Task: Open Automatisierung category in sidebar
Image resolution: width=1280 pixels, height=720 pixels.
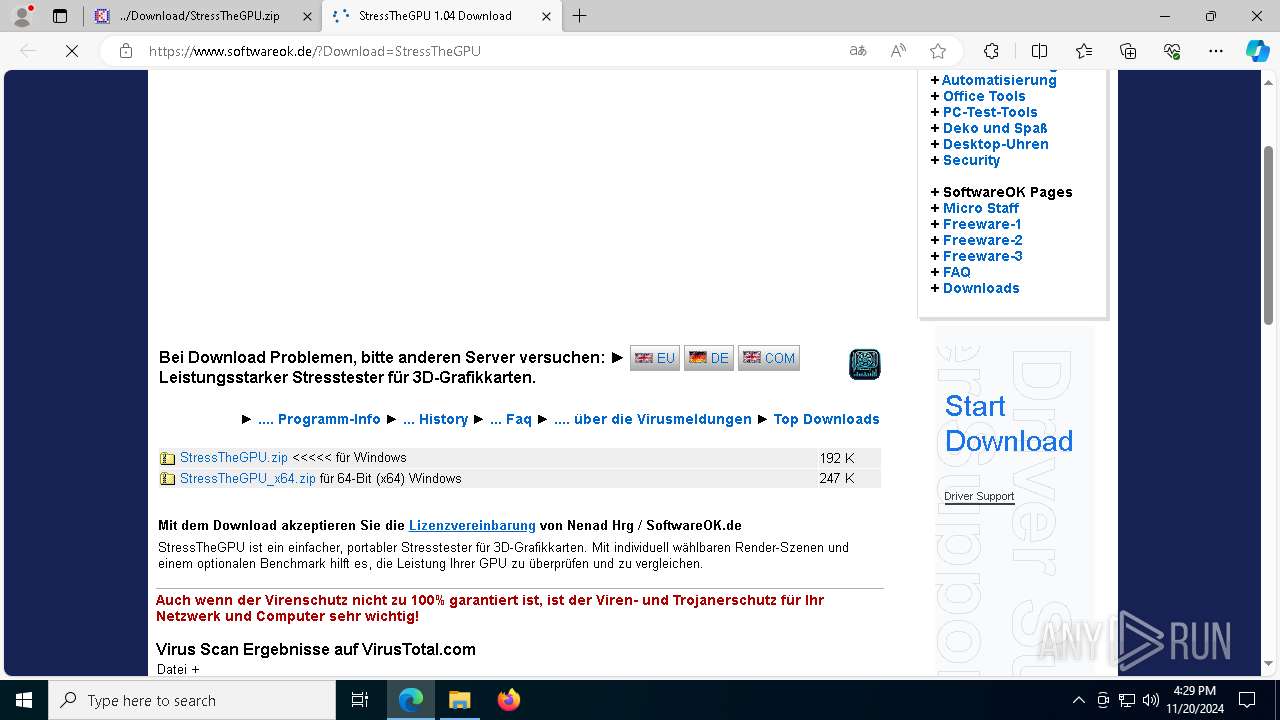Action: pyautogui.click(x=999, y=80)
